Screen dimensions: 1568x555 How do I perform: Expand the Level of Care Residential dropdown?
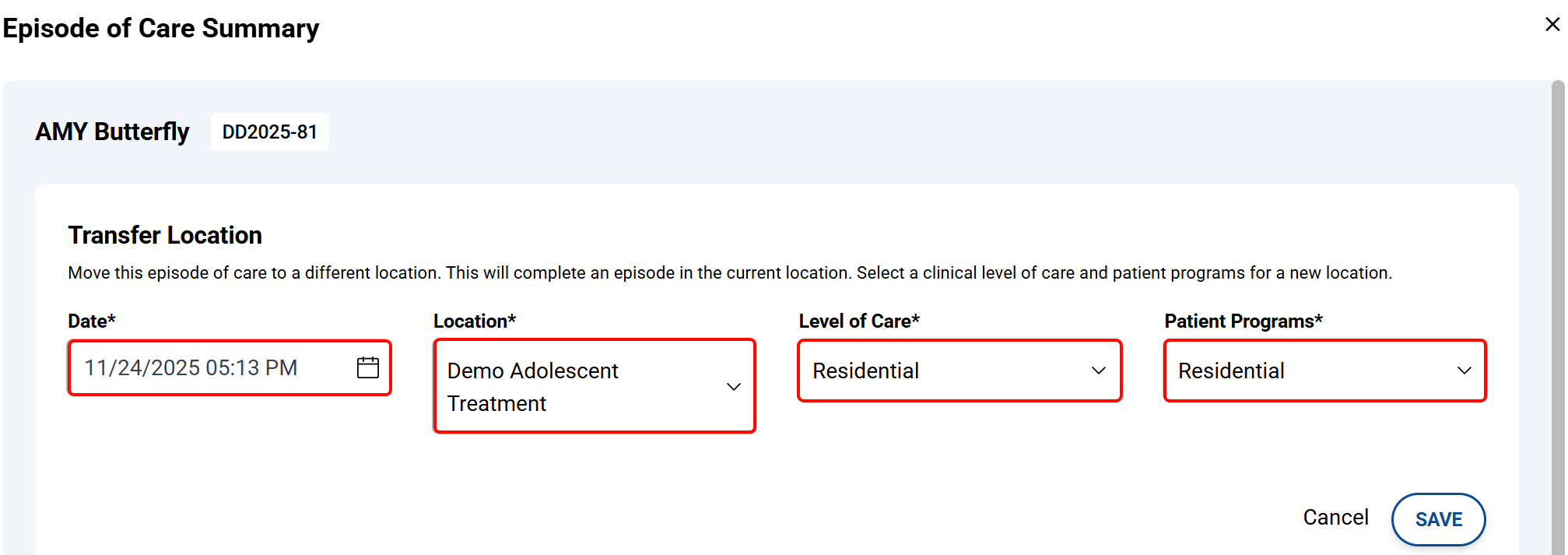pos(934,371)
